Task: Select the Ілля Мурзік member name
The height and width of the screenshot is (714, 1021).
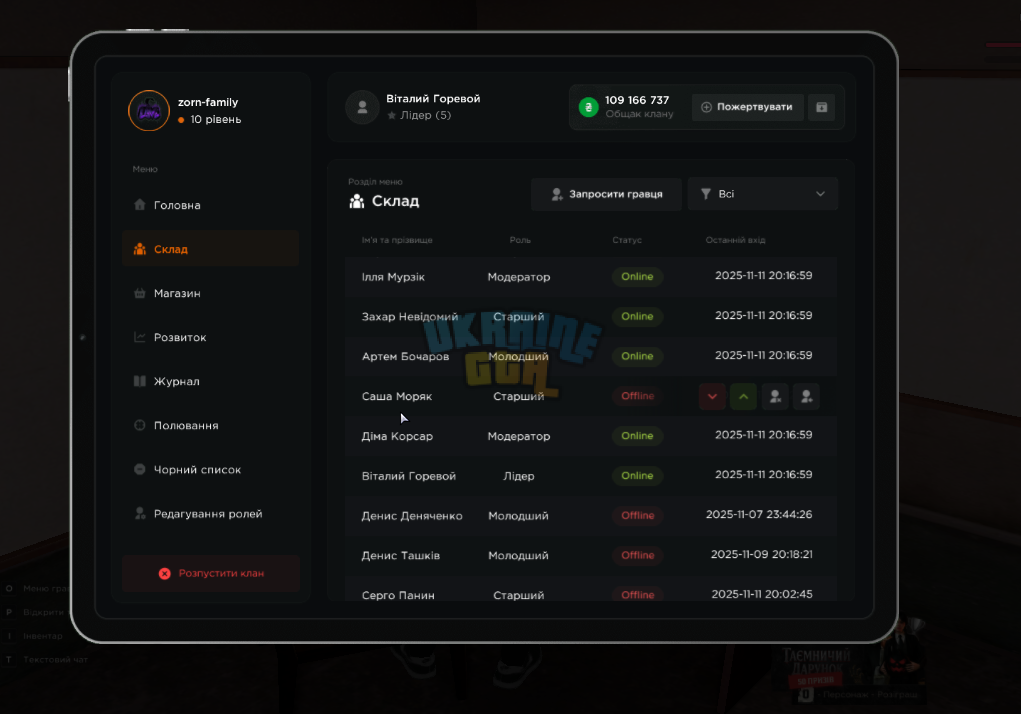Action: tap(393, 277)
